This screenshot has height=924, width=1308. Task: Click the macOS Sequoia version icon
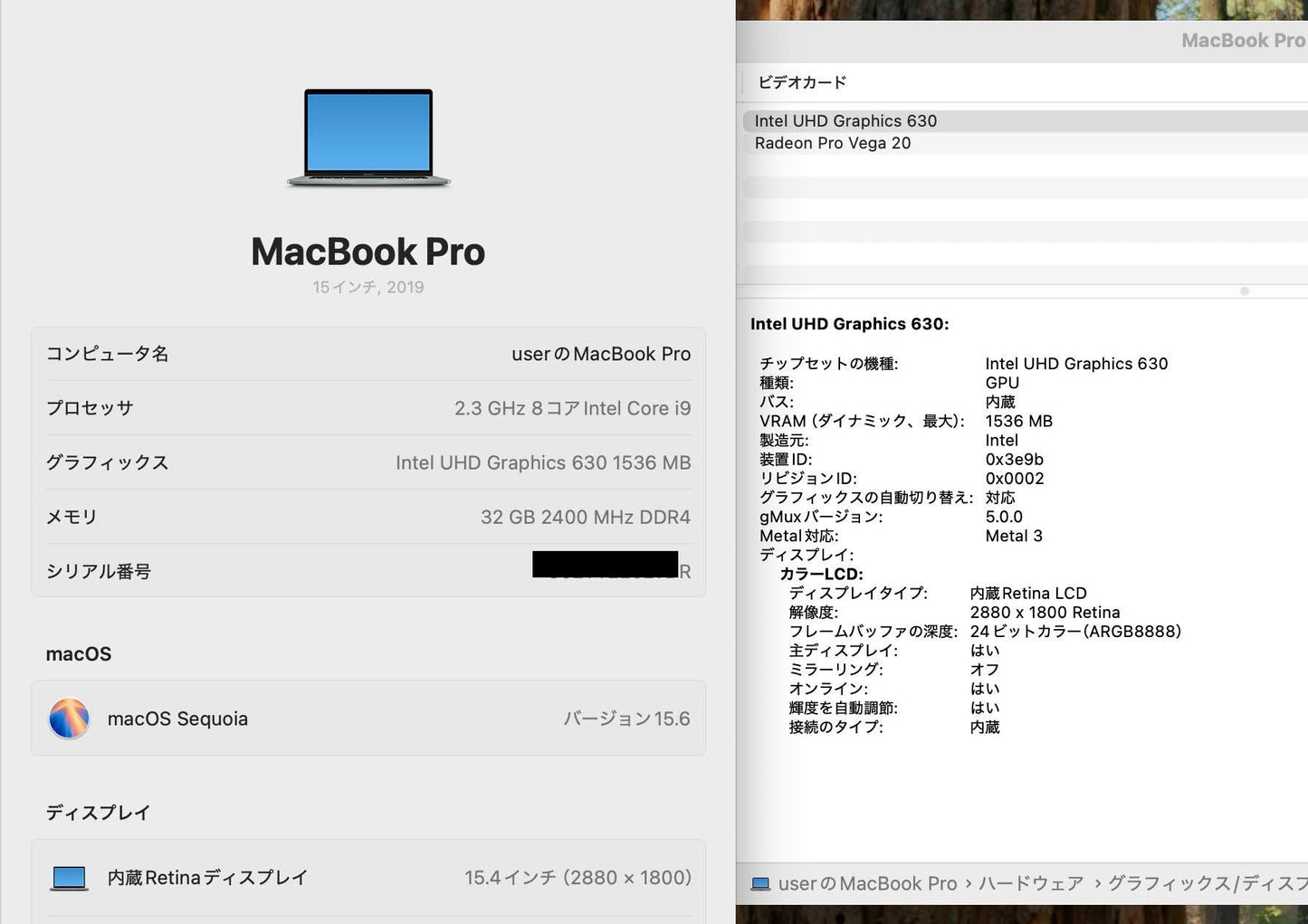tap(69, 718)
